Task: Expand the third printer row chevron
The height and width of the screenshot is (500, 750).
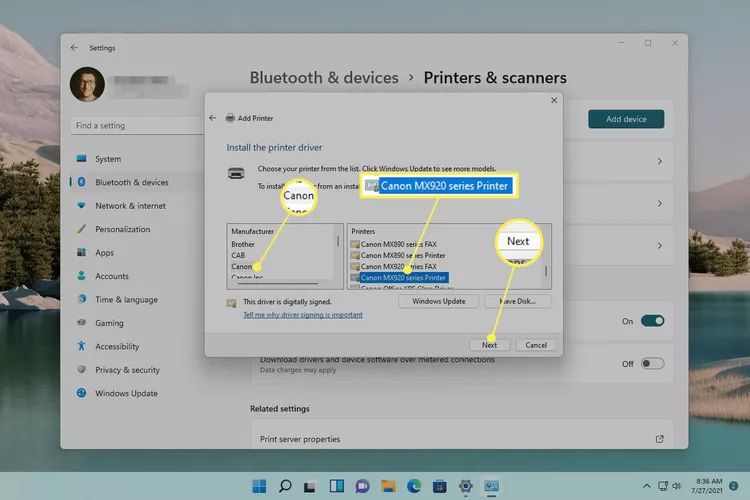Action: 660,245
